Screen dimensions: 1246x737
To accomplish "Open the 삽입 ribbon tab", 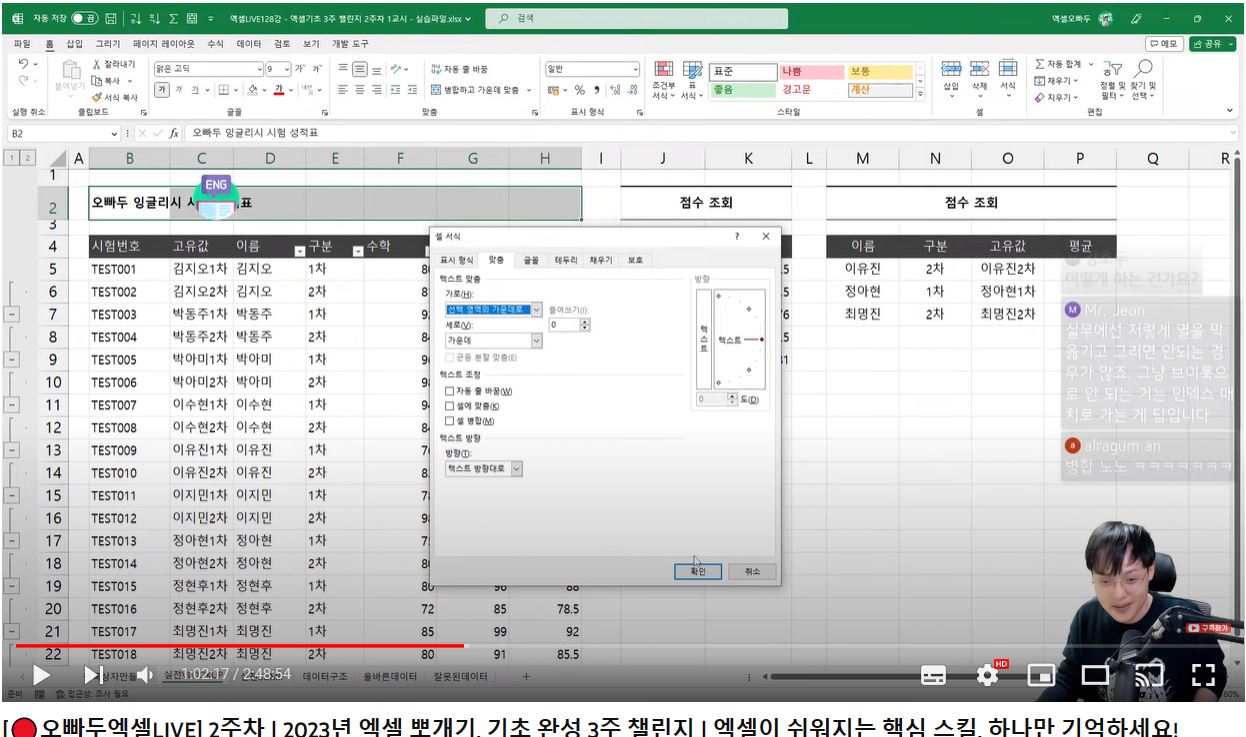I will tap(75, 44).
